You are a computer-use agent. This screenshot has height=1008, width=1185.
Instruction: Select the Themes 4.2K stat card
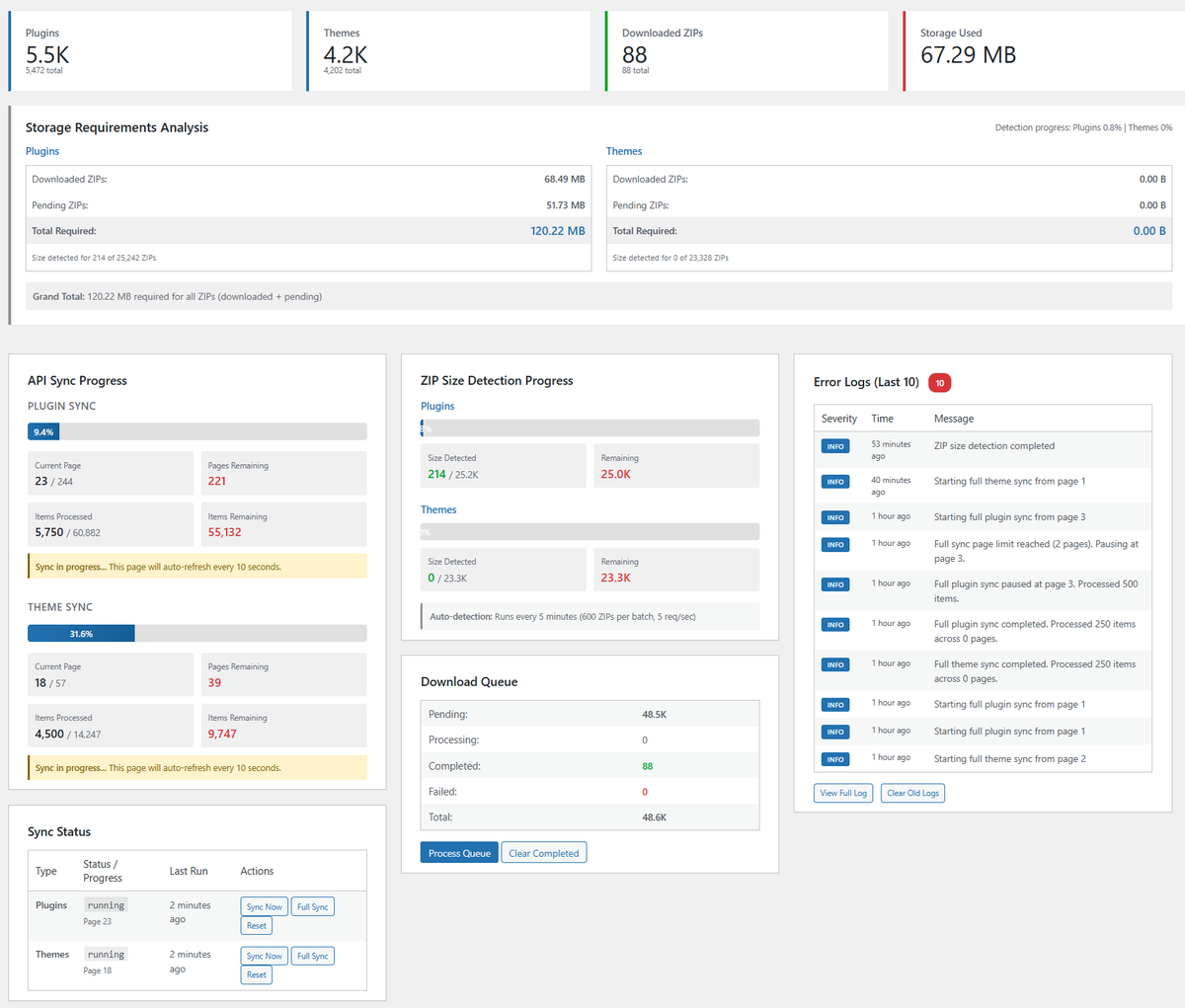tap(449, 51)
